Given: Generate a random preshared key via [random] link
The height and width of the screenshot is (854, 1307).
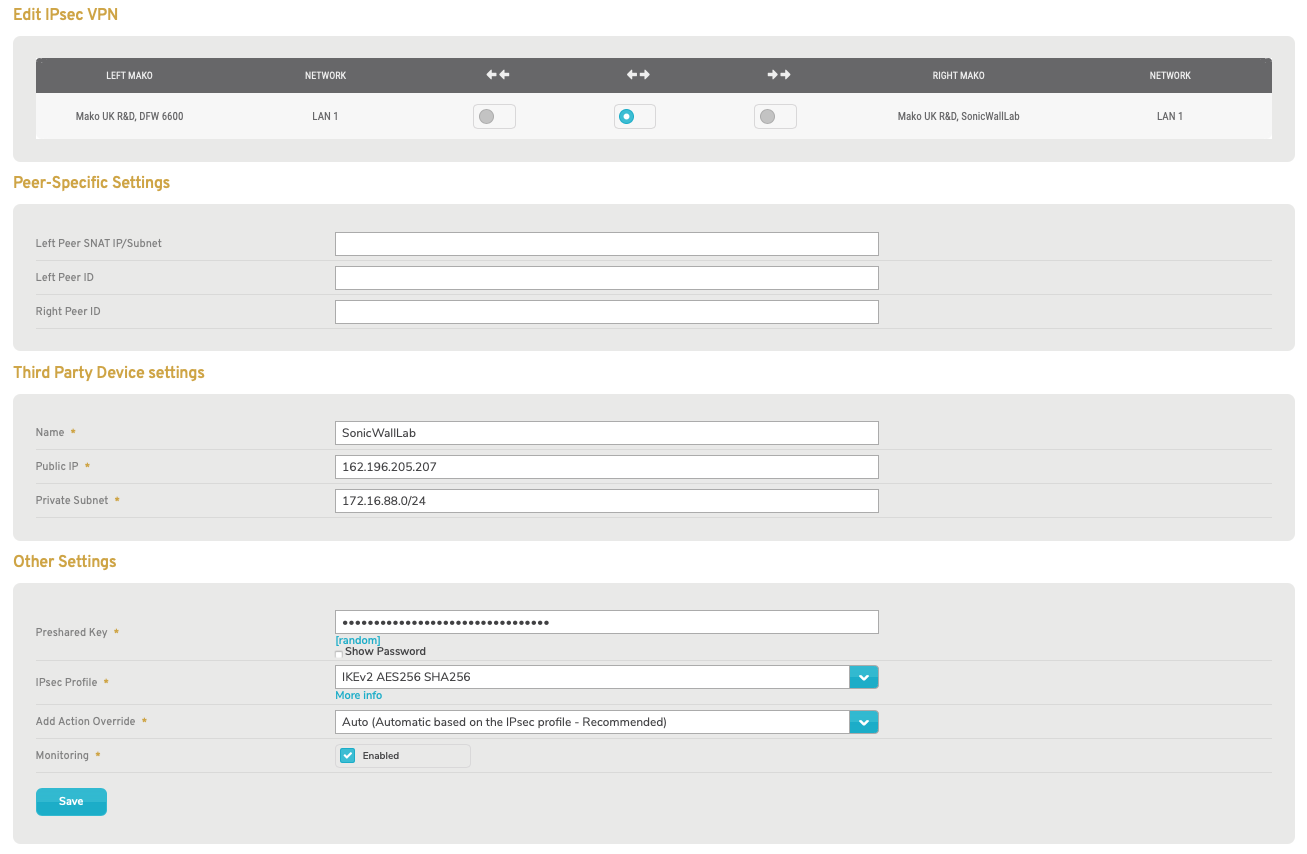Looking at the screenshot, I should click(x=357, y=639).
